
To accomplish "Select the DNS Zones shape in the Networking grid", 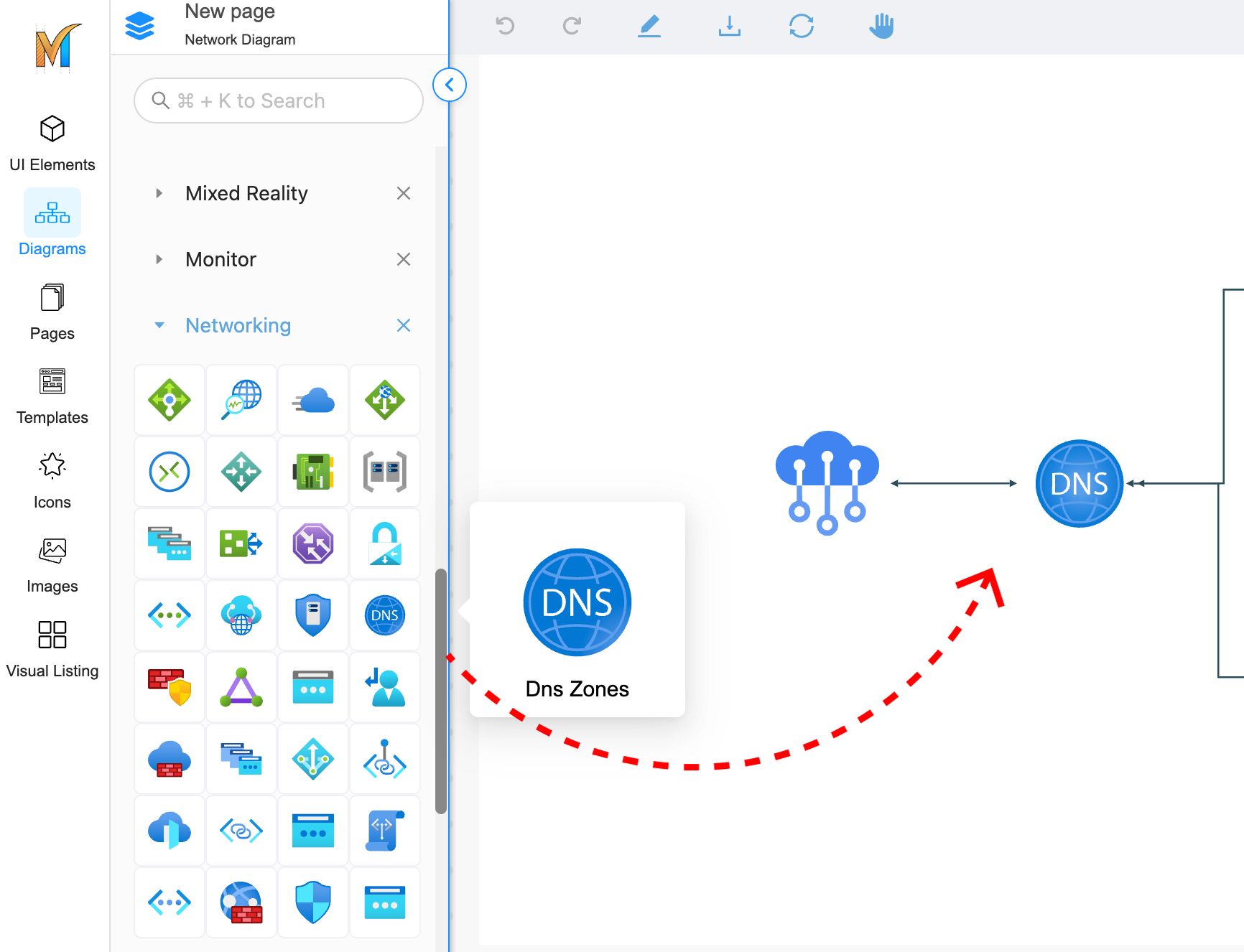I will coord(384,615).
